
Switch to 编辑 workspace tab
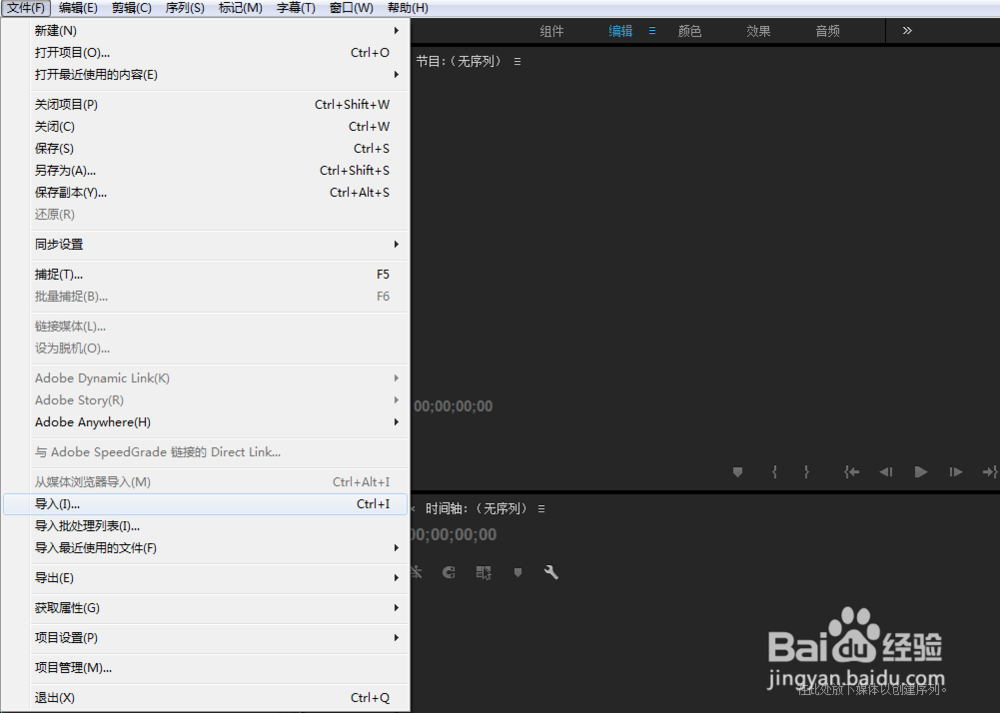(x=621, y=31)
